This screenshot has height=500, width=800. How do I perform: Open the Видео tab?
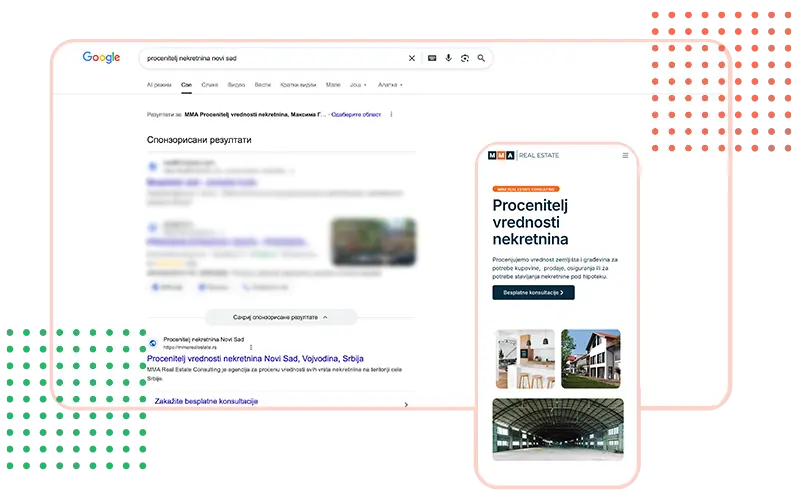(236, 85)
